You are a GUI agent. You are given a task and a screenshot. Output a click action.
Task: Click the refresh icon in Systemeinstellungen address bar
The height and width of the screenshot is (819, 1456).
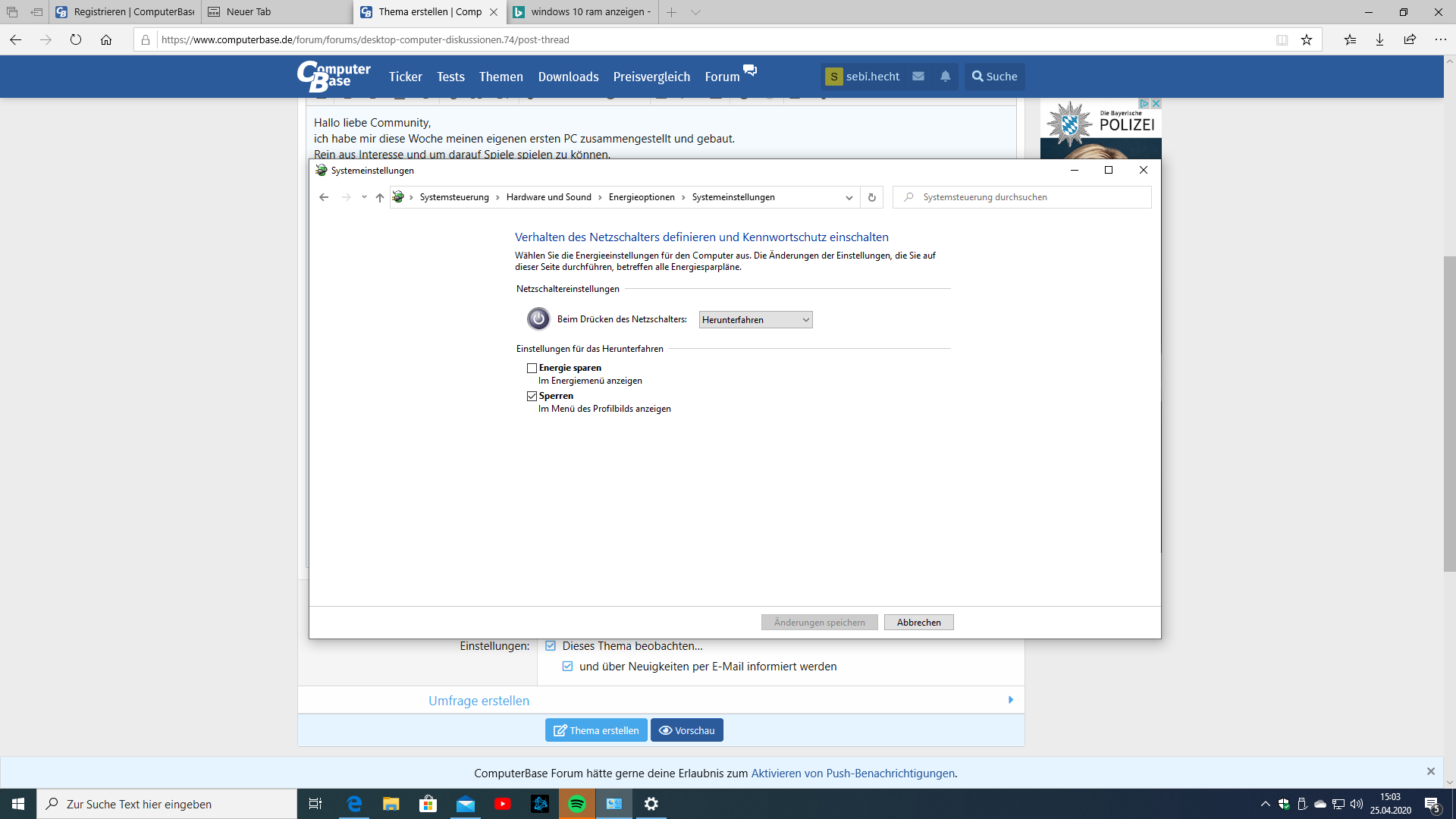click(x=872, y=197)
